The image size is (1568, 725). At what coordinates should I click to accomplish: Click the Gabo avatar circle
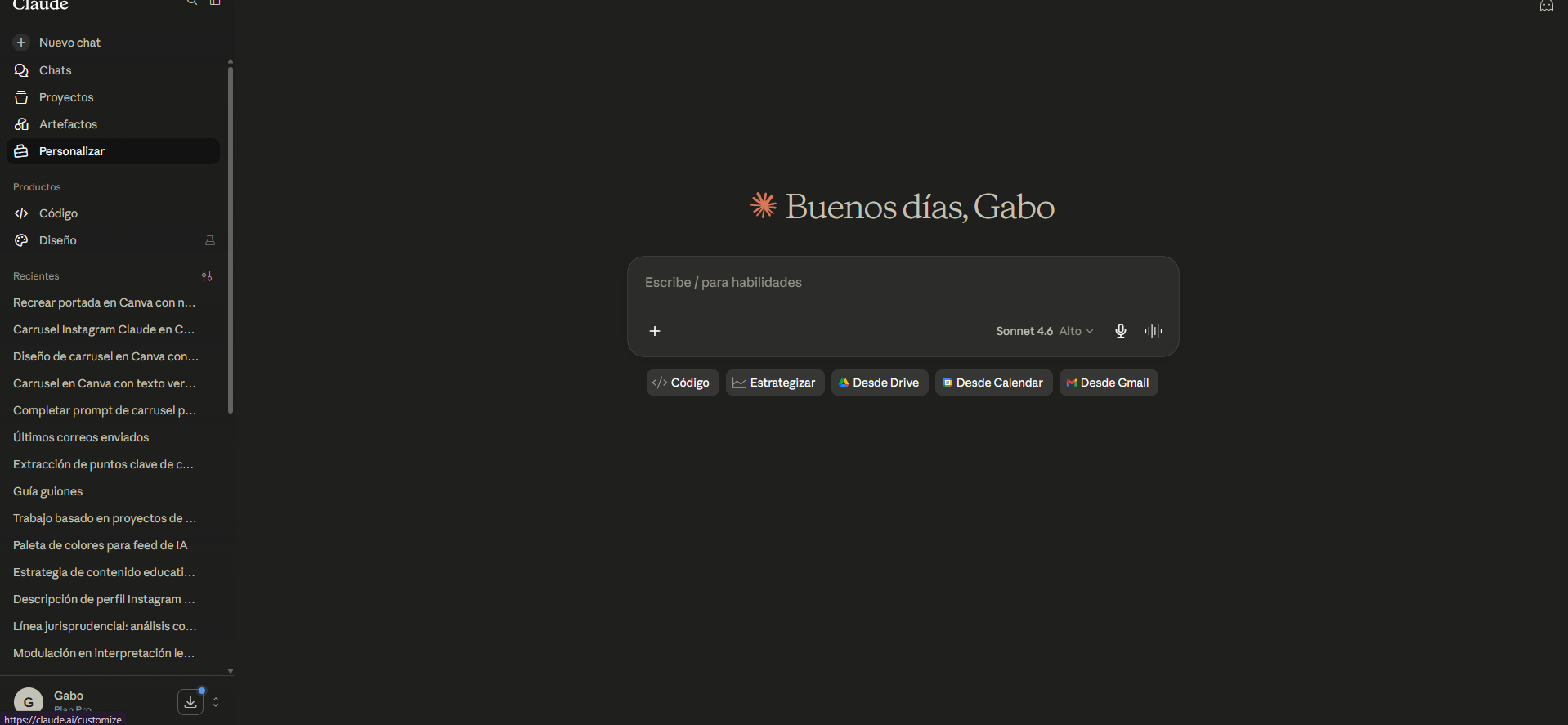(x=29, y=701)
